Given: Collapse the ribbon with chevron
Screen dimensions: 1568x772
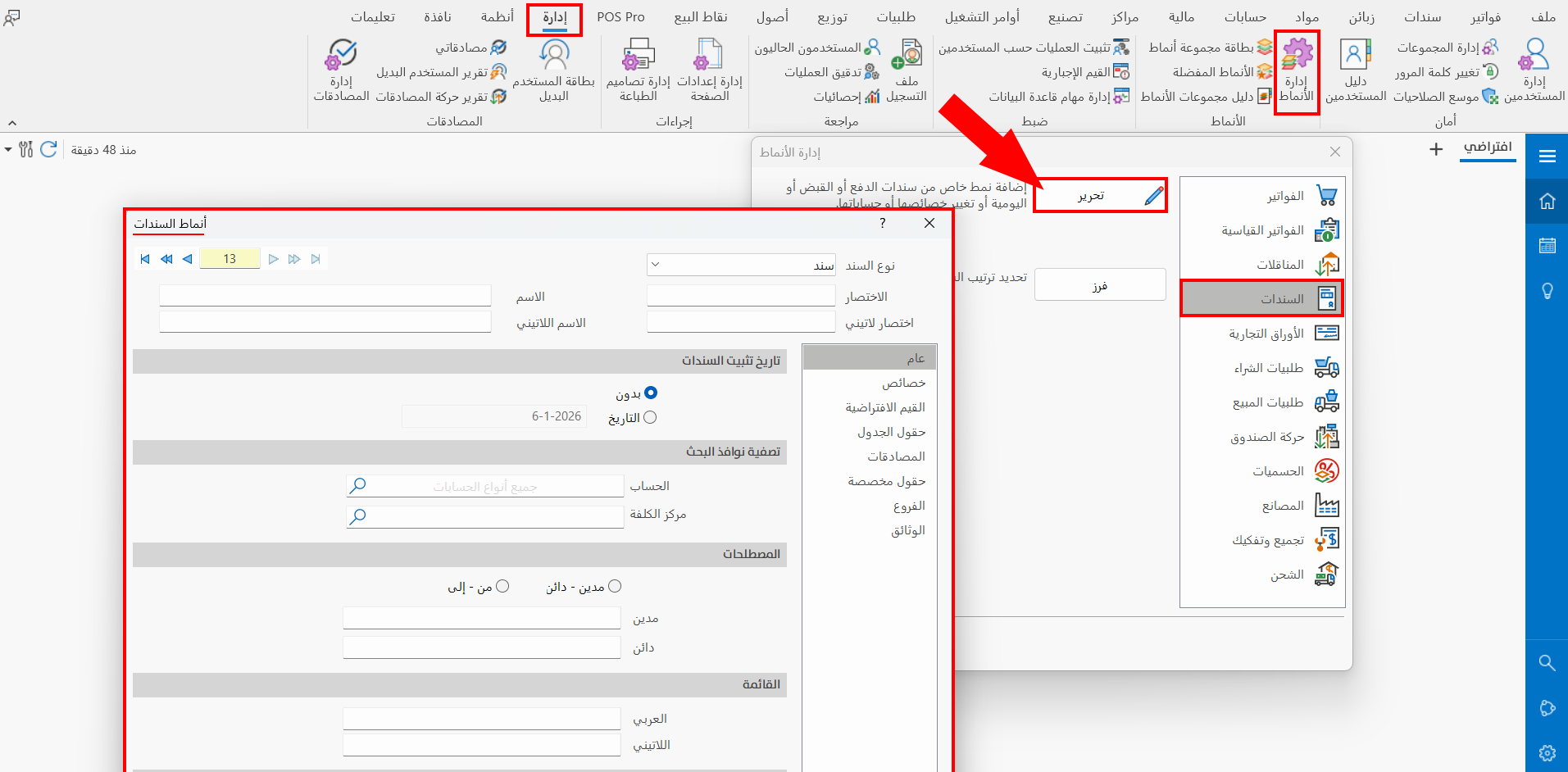Looking at the screenshot, I should coord(12,123).
